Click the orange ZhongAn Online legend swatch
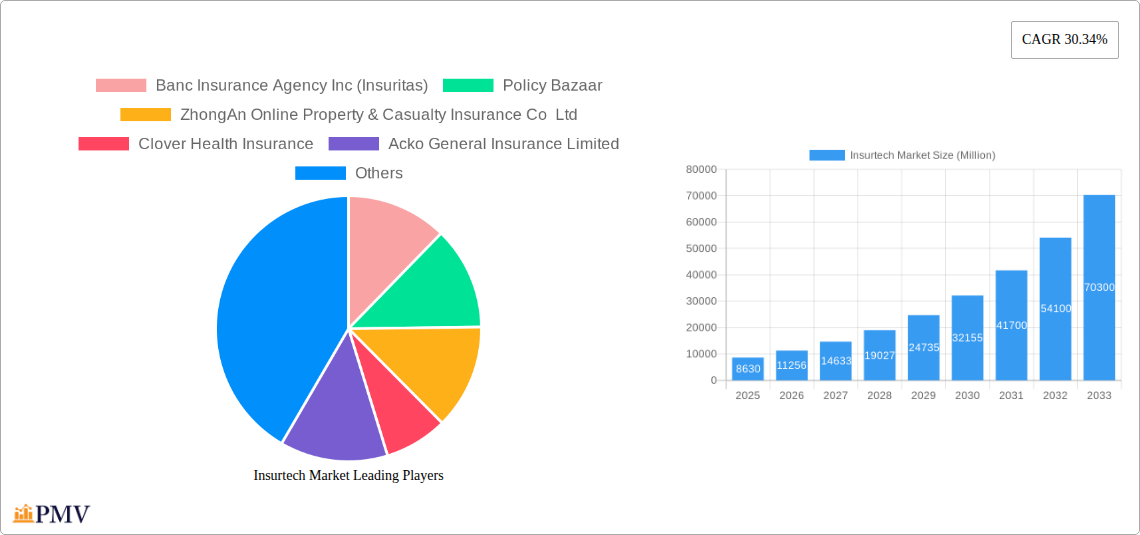The width and height of the screenshot is (1140, 535). click(x=145, y=115)
